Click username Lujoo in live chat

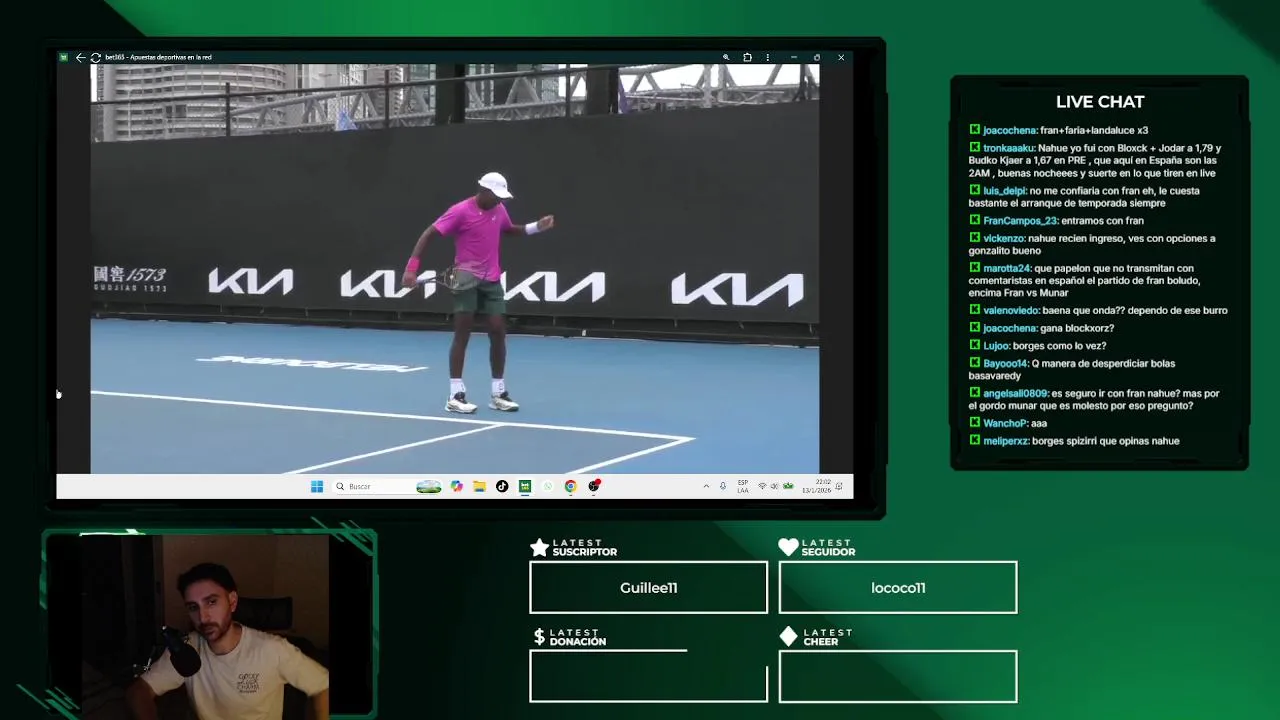[996, 346]
